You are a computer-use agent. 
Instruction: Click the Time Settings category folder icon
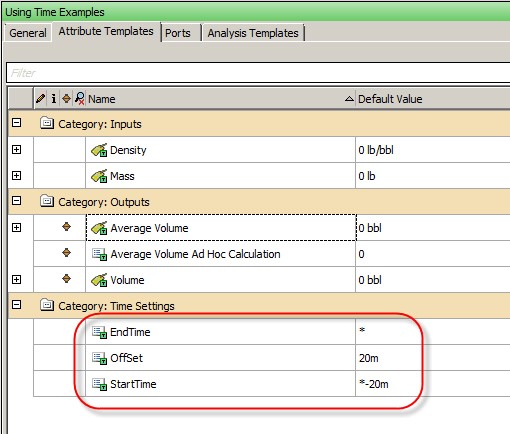47,305
